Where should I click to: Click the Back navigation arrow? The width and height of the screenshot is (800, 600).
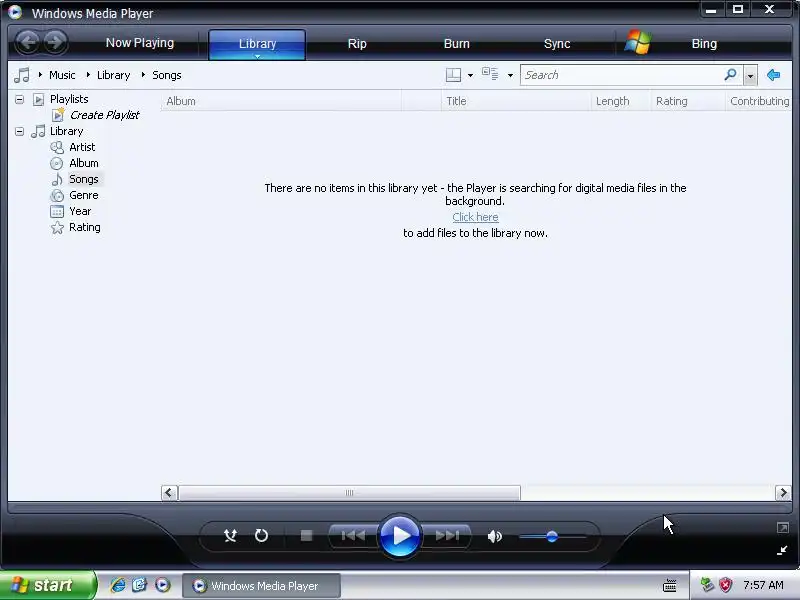coord(28,42)
